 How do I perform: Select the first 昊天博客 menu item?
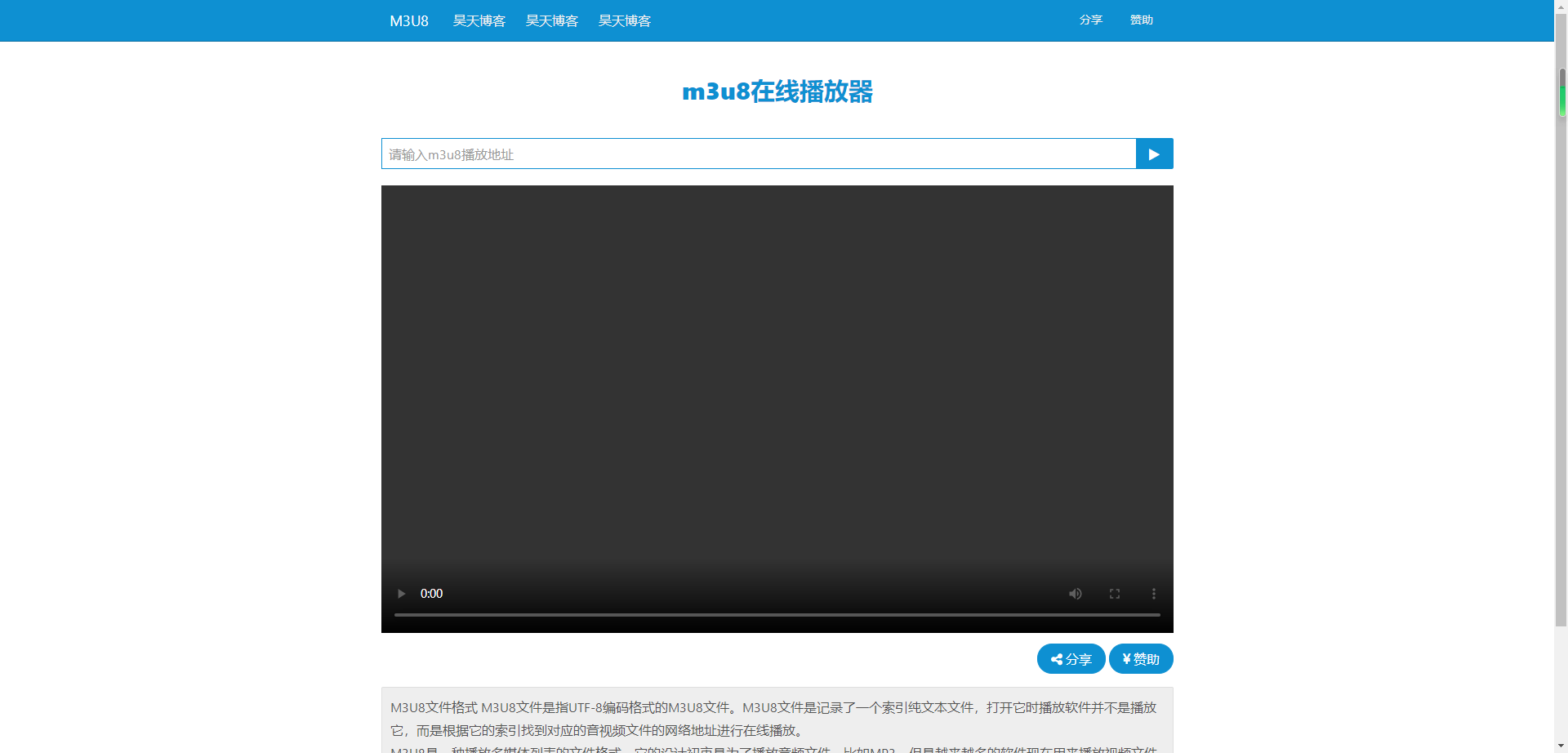[479, 20]
